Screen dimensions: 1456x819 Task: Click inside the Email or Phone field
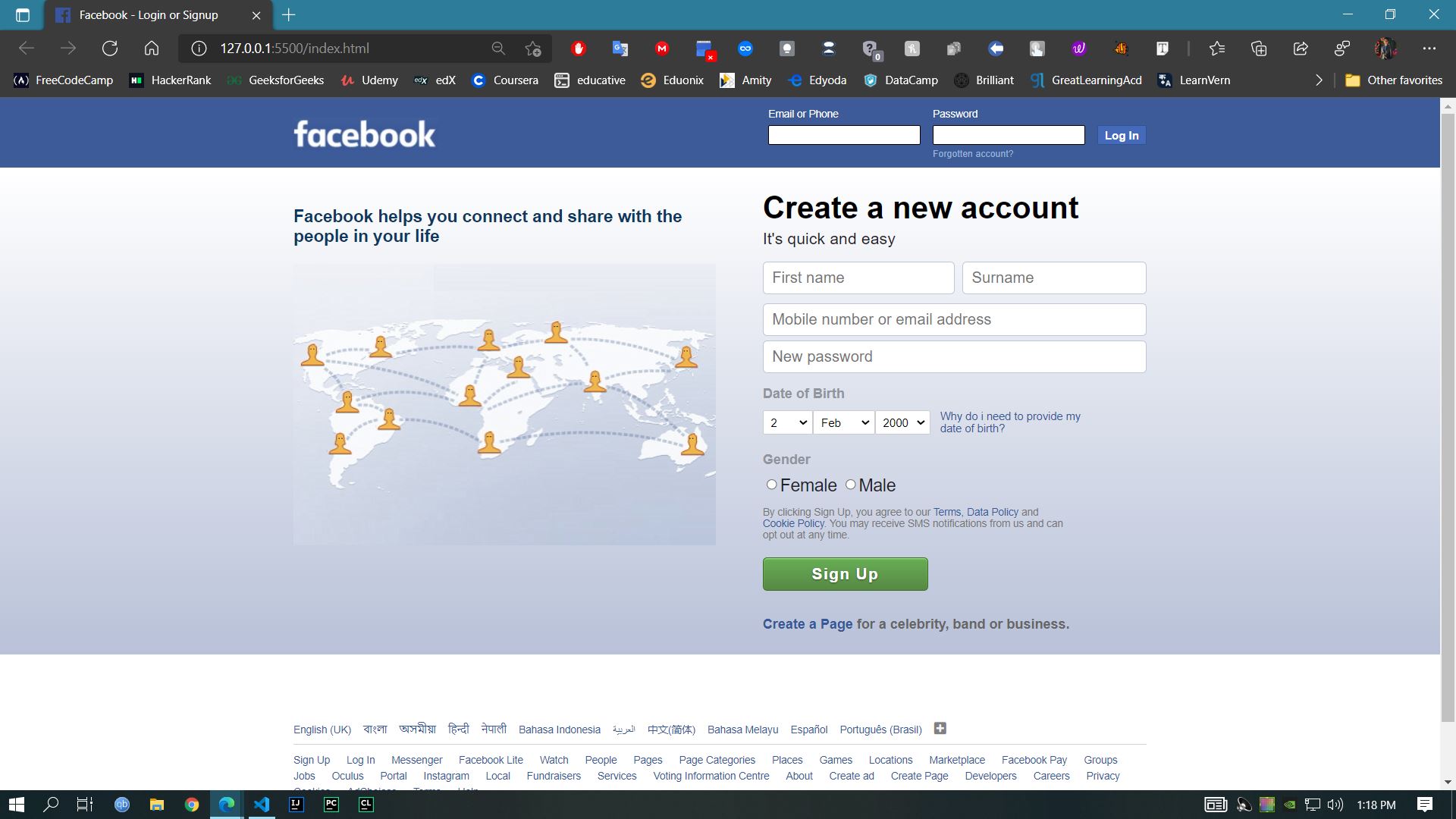(843, 134)
